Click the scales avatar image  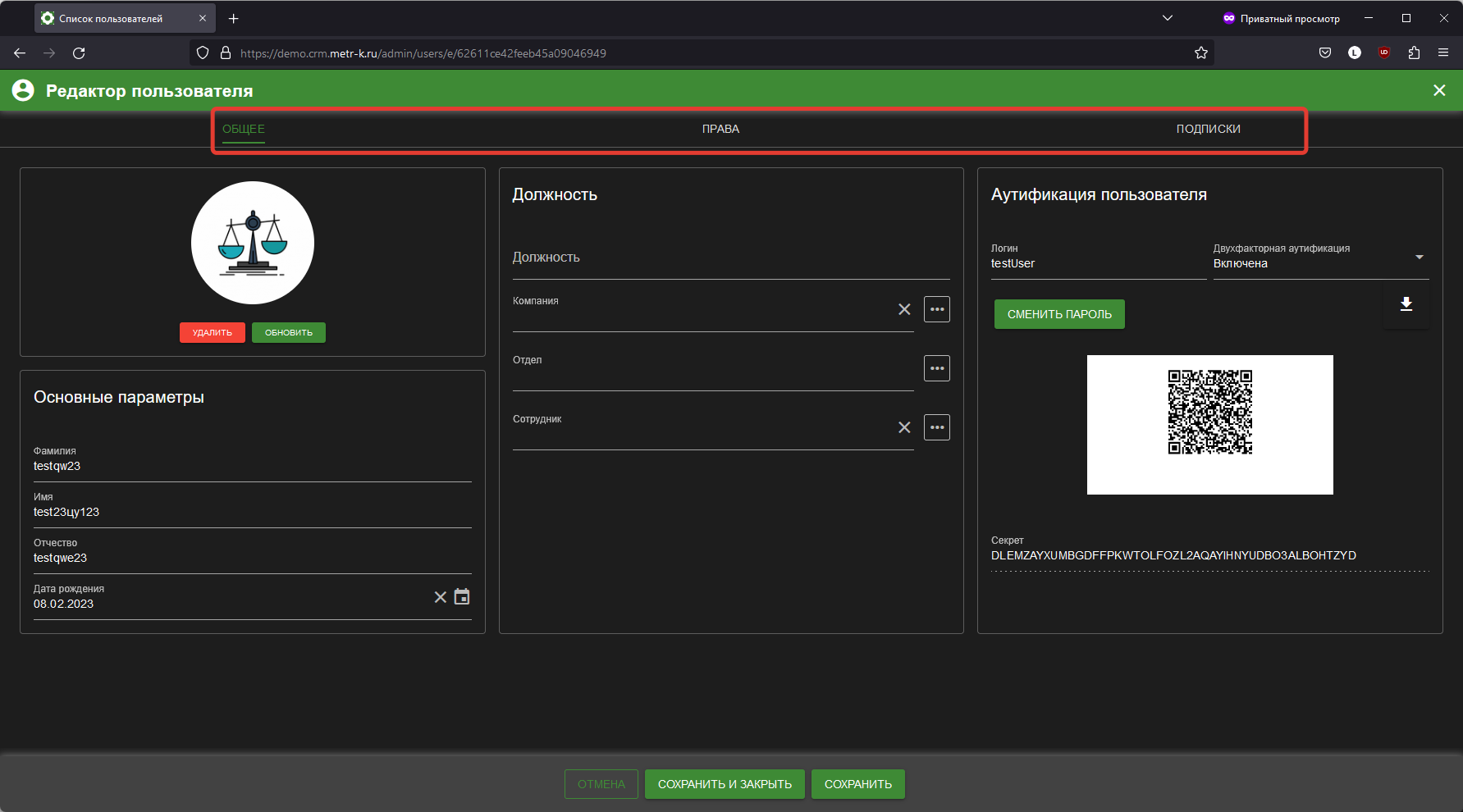253,243
